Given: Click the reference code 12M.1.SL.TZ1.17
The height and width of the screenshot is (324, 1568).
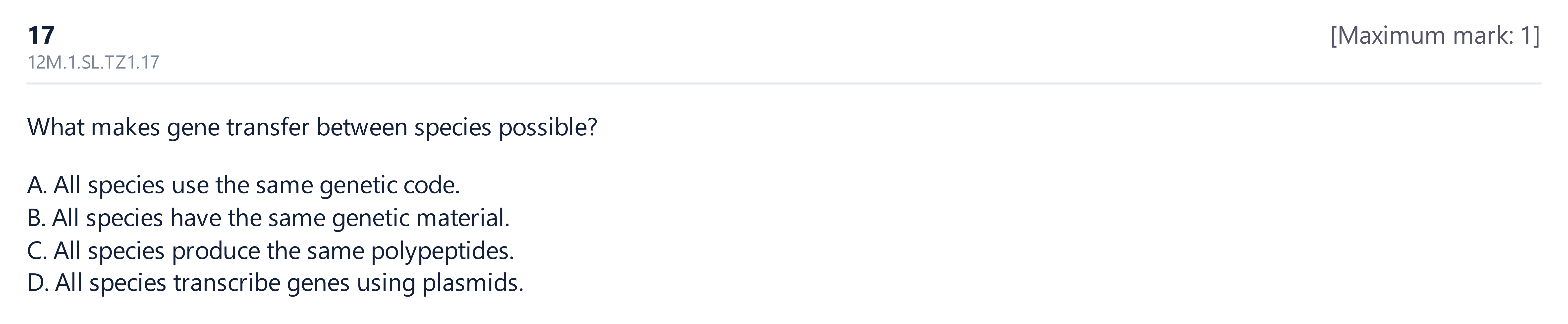Looking at the screenshot, I should (x=93, y=62).
